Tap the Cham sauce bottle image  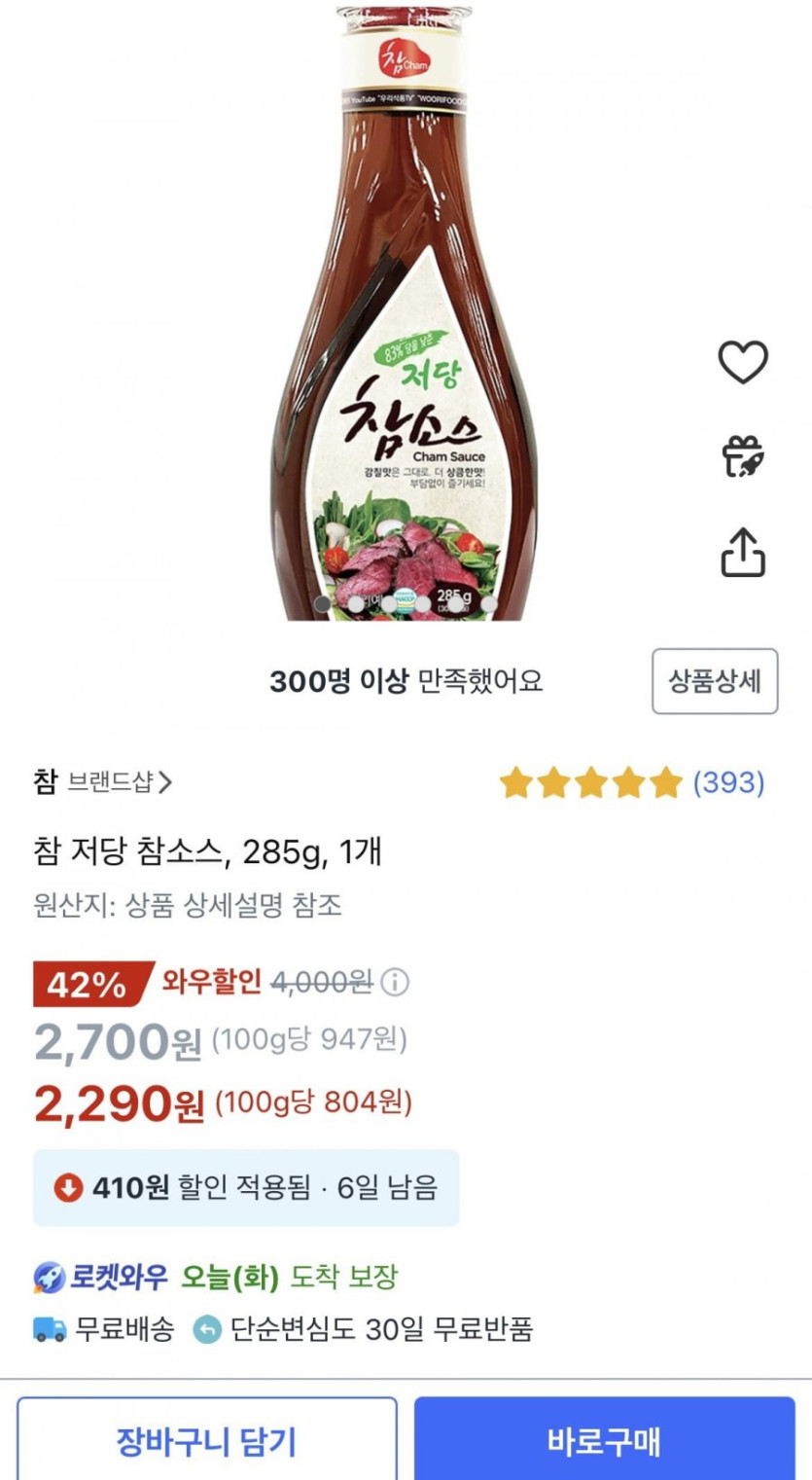pos(404,311)
